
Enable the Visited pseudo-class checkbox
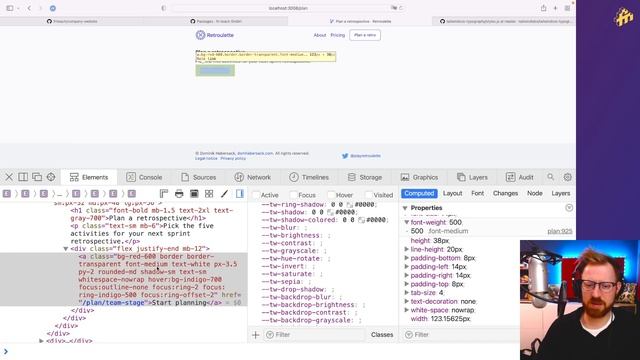(x=369, y=195)
